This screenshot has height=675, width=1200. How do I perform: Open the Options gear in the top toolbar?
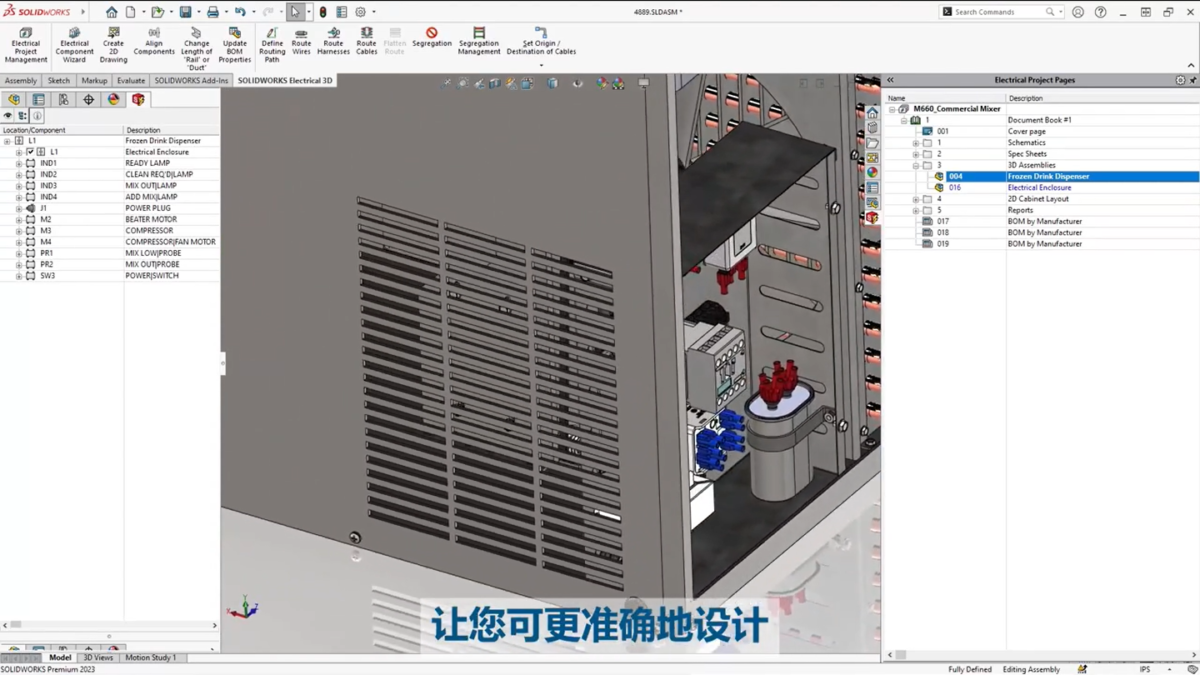click(x=361, y=12)
